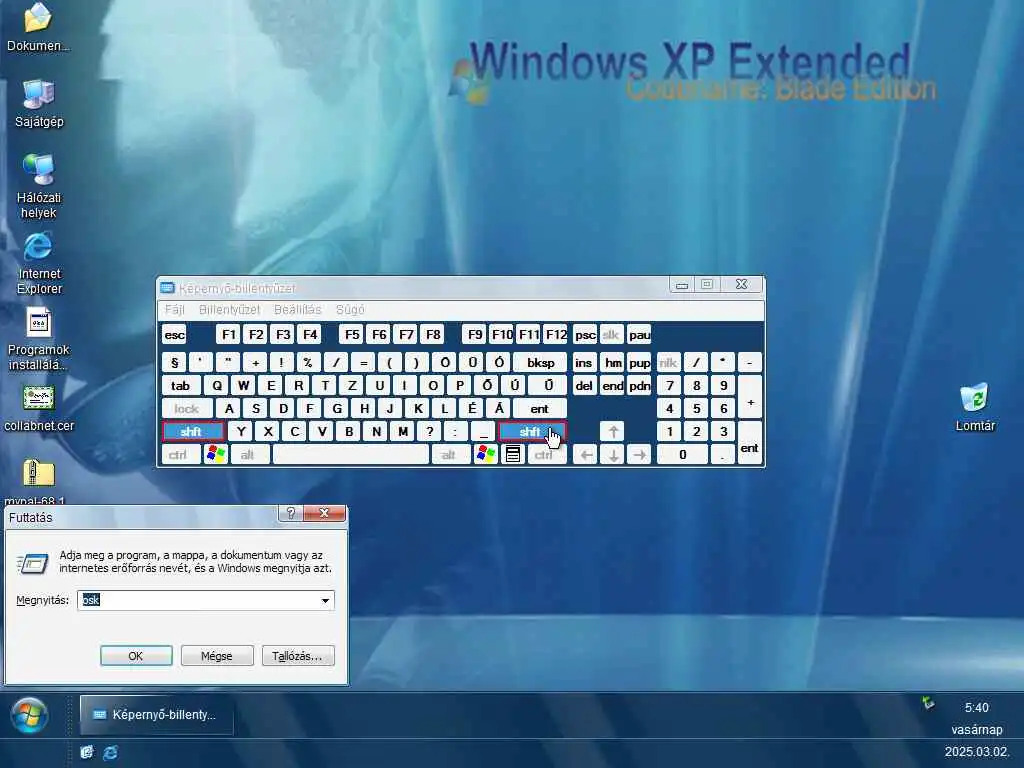1024x768 pixels.
Task: Click the bksp key on keyboard
Action: pyautogui.click(x=539, y=362)
